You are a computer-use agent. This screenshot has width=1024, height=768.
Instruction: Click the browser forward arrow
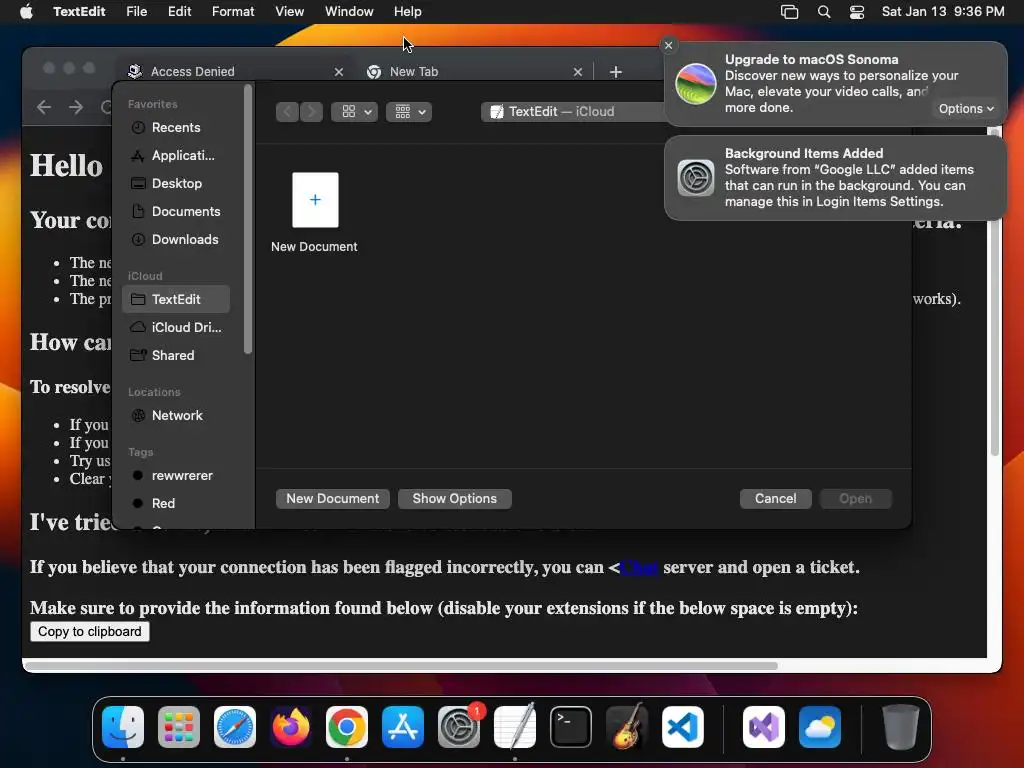[x=76, y=106]
